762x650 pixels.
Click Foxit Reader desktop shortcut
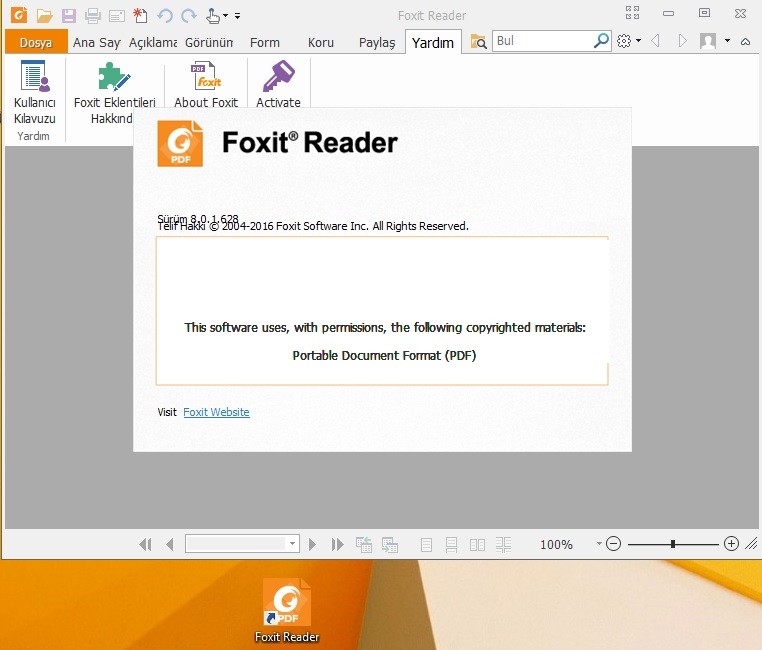(x=287, y=611)
